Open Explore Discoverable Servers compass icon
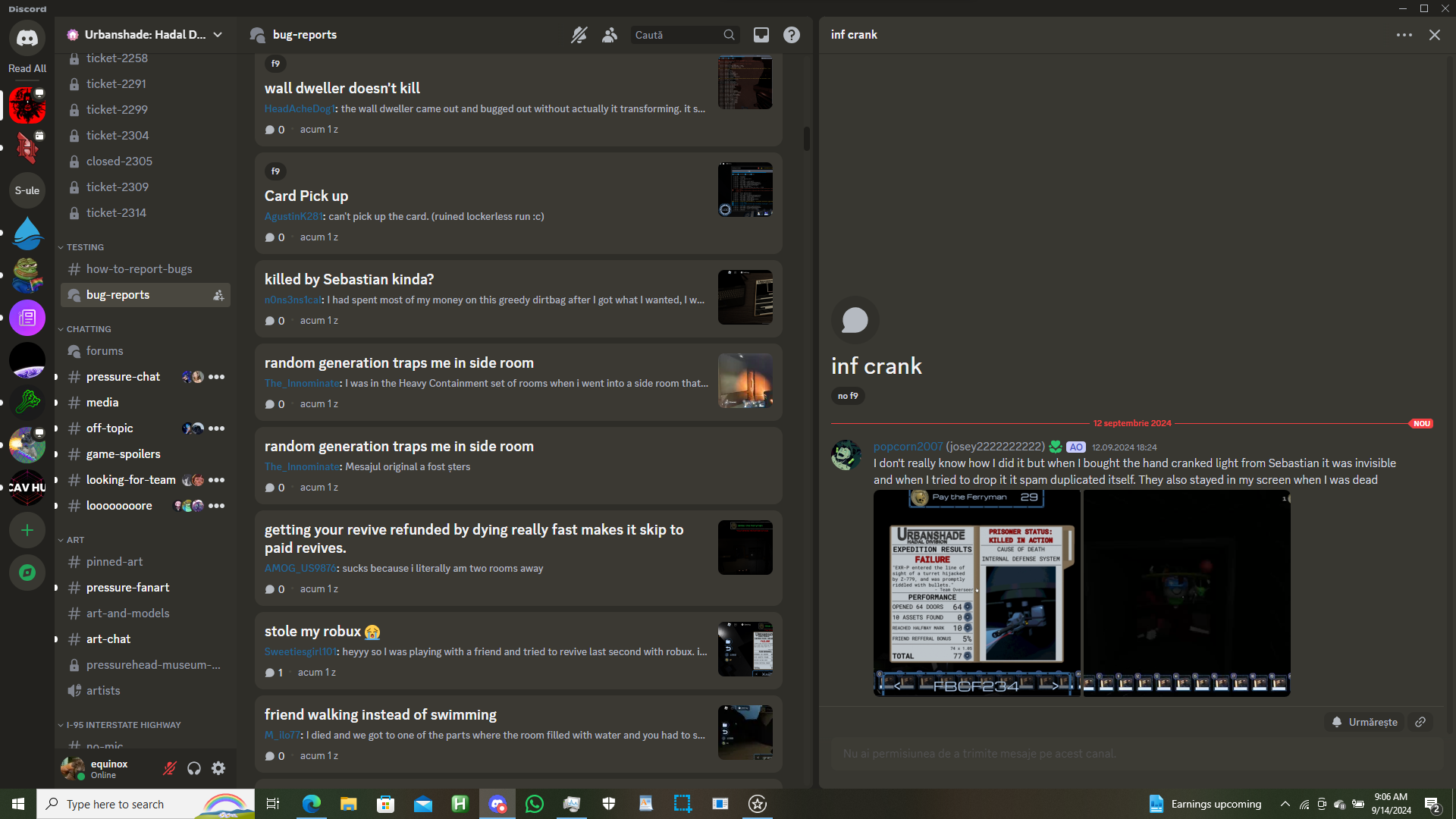1456x819 pixels. 27,573
